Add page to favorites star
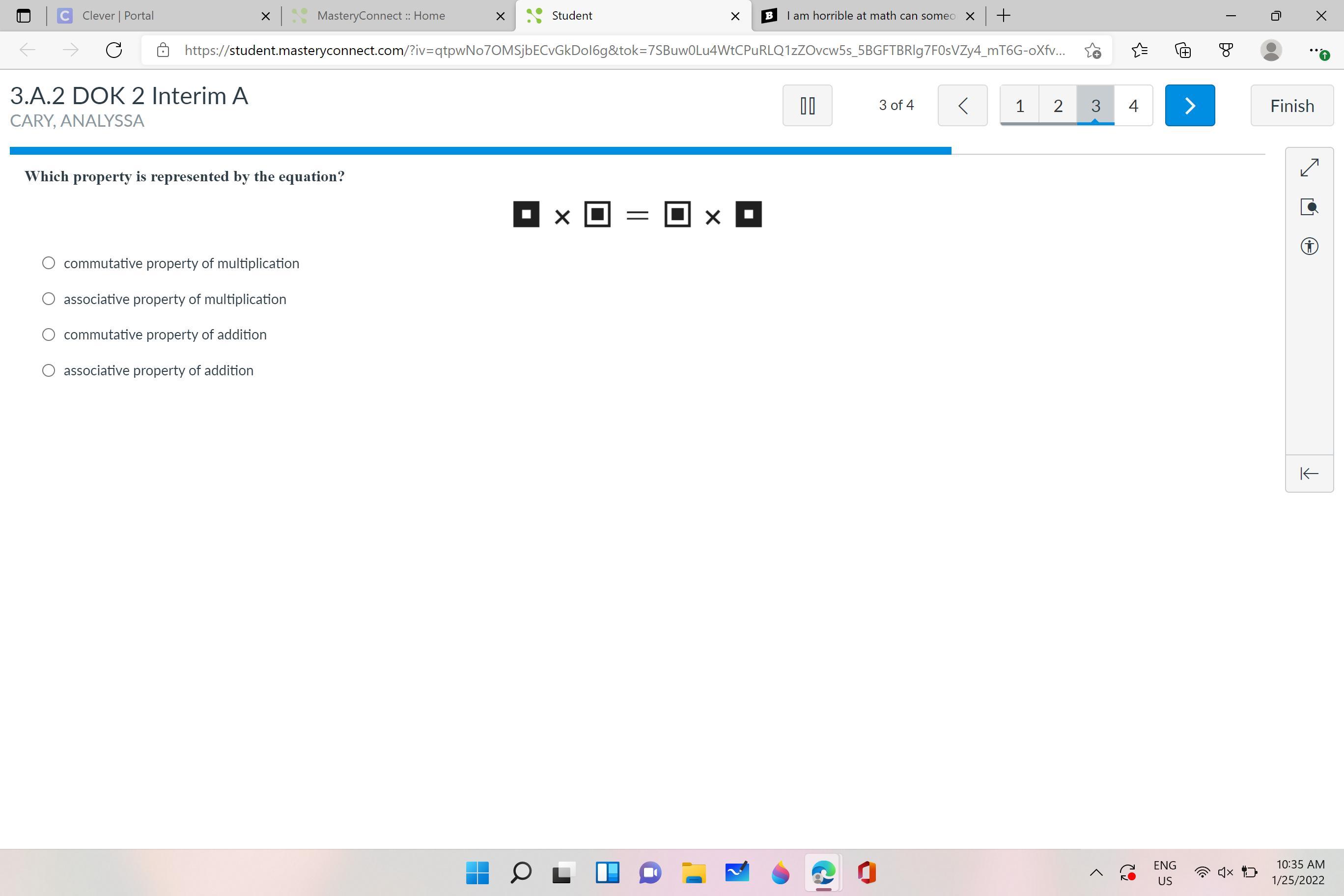Image resolution: width=1344 pixels, height=896 pixels. [1092, 50]
